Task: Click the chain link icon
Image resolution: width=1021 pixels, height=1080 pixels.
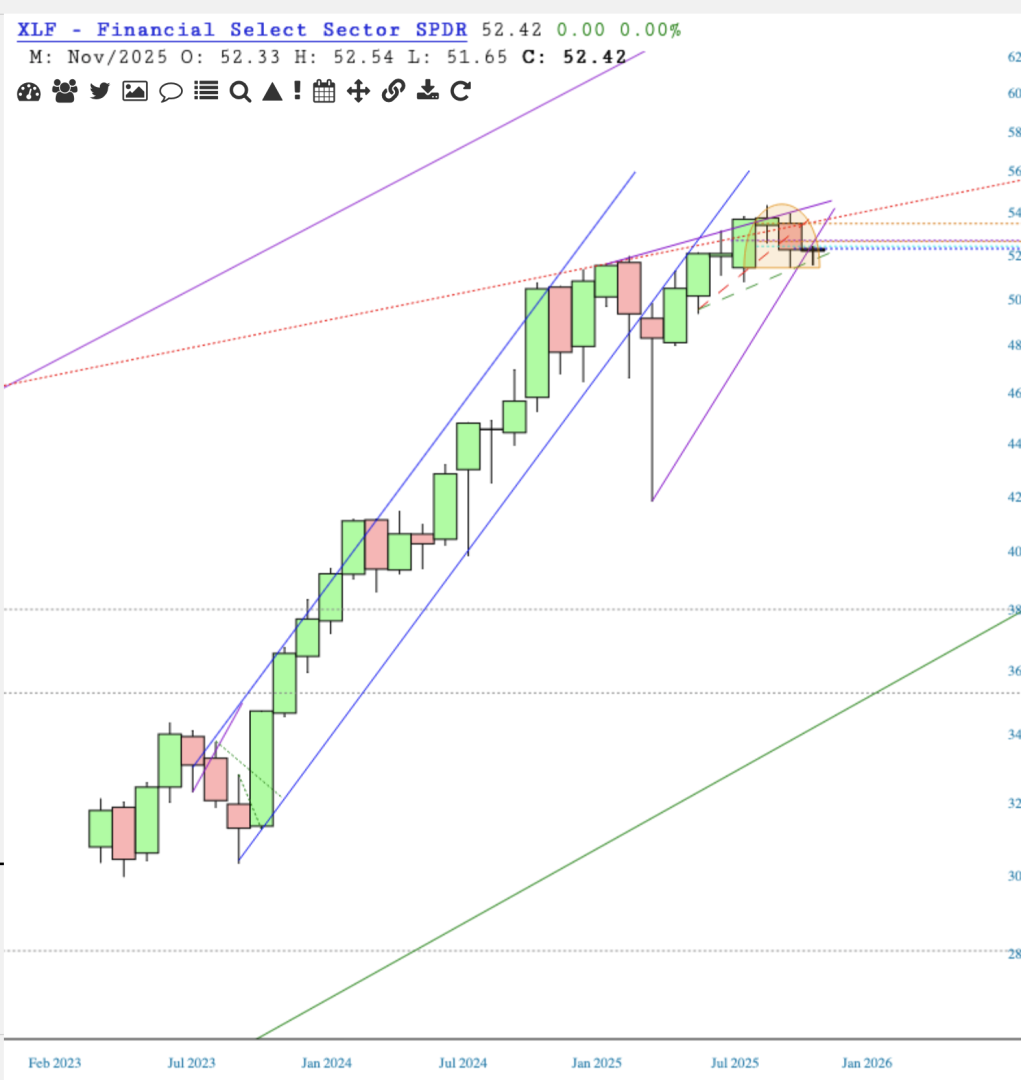Action: point(393,91)
